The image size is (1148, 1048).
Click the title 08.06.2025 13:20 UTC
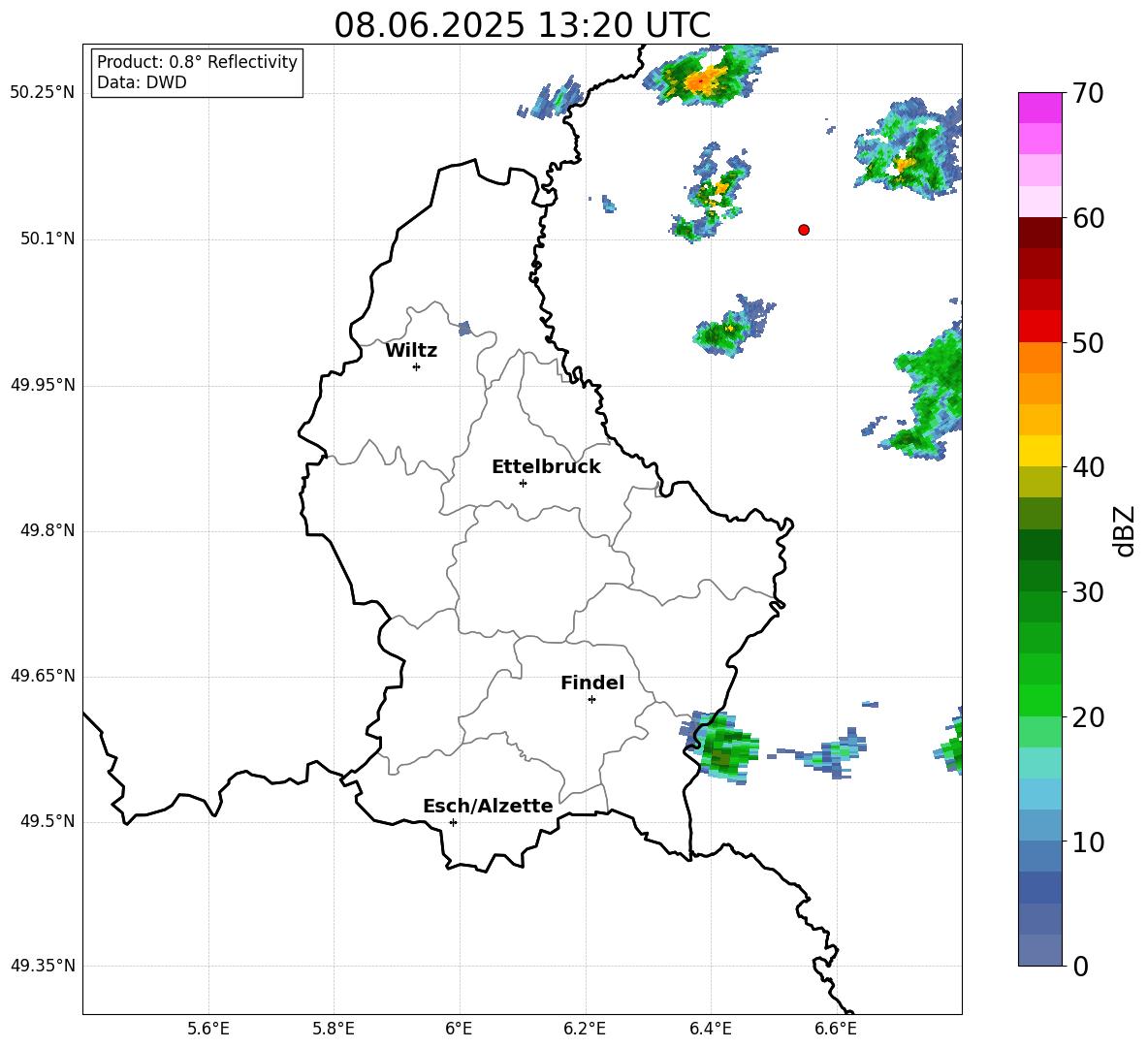click(x=522, y=25)
